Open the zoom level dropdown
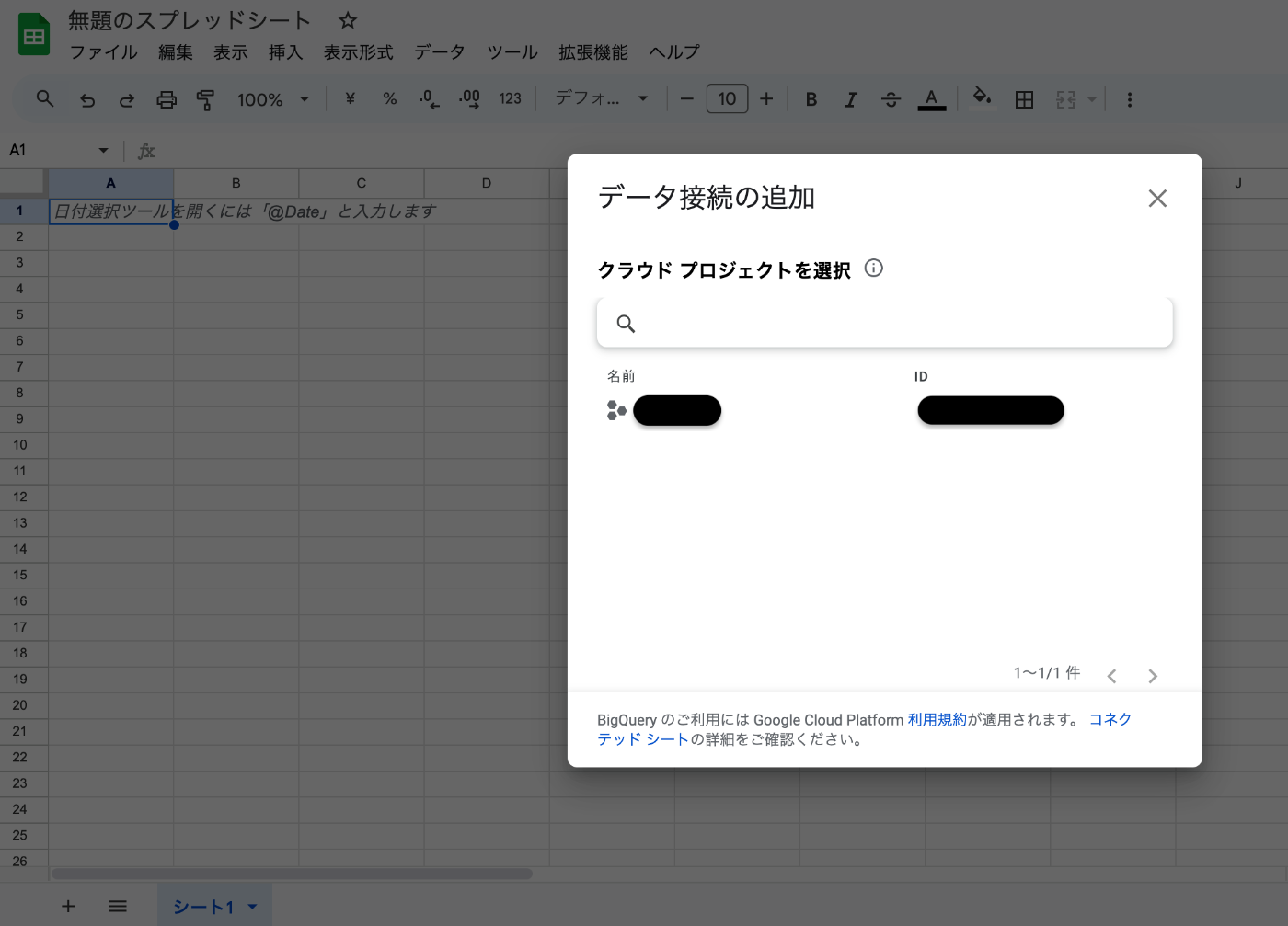1288x926 pixels. pos(271,98)
